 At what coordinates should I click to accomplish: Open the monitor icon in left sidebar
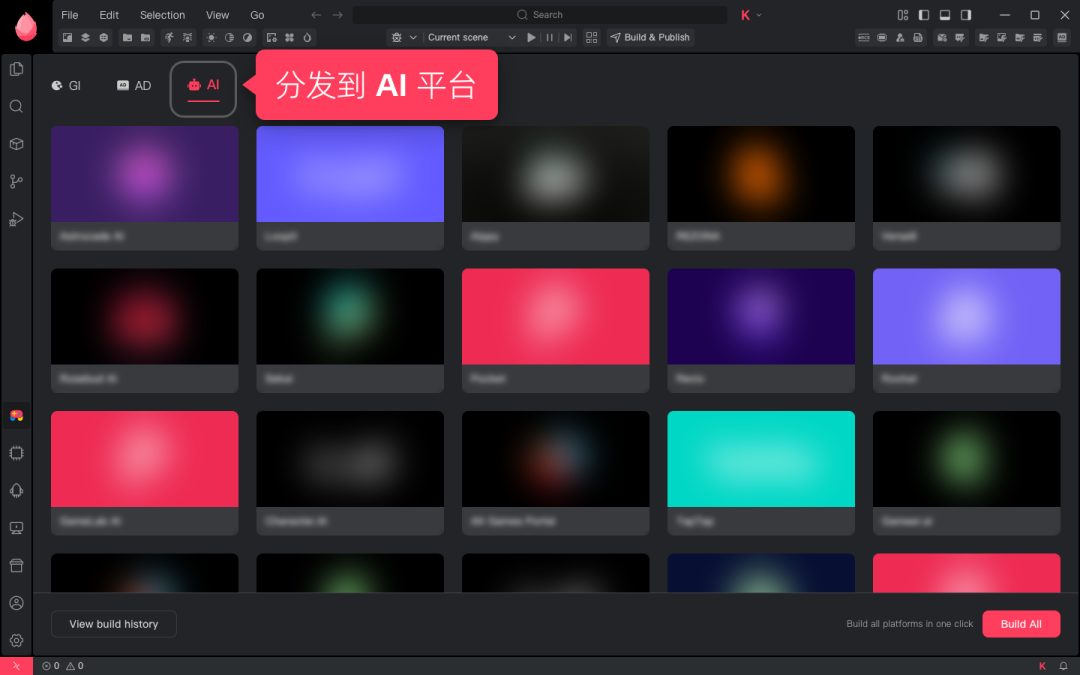(x=17, y=528)
